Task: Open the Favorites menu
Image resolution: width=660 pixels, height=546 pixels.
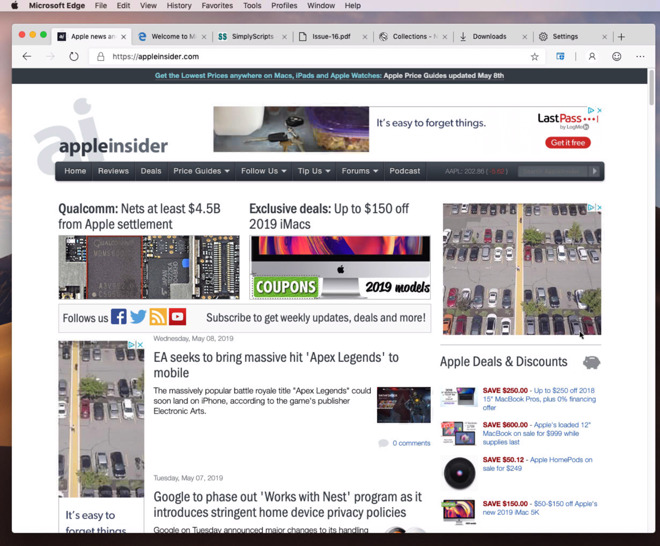Action: click(x=217, y=5)
